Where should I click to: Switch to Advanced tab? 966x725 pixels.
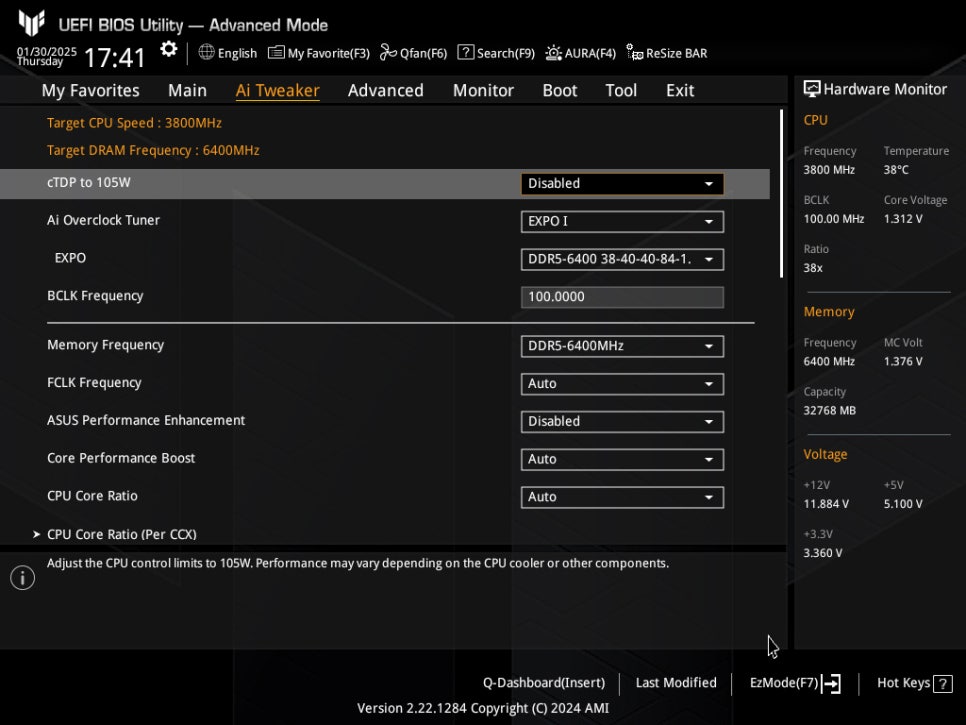pos(386,91)
